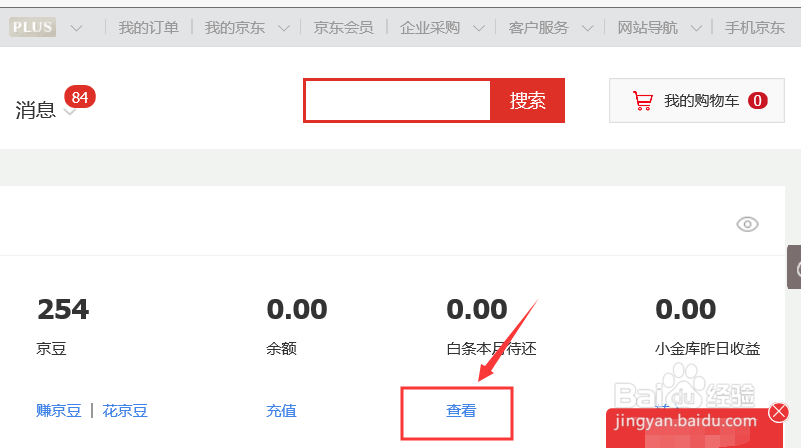The image size is (801, 448).
Task: Open the gray side tab on right edge
Action: point(794,267)
